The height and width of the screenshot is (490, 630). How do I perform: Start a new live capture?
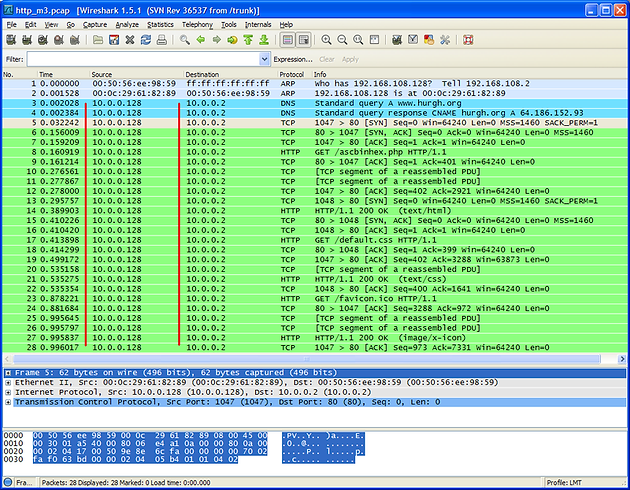tap(43, 40)
